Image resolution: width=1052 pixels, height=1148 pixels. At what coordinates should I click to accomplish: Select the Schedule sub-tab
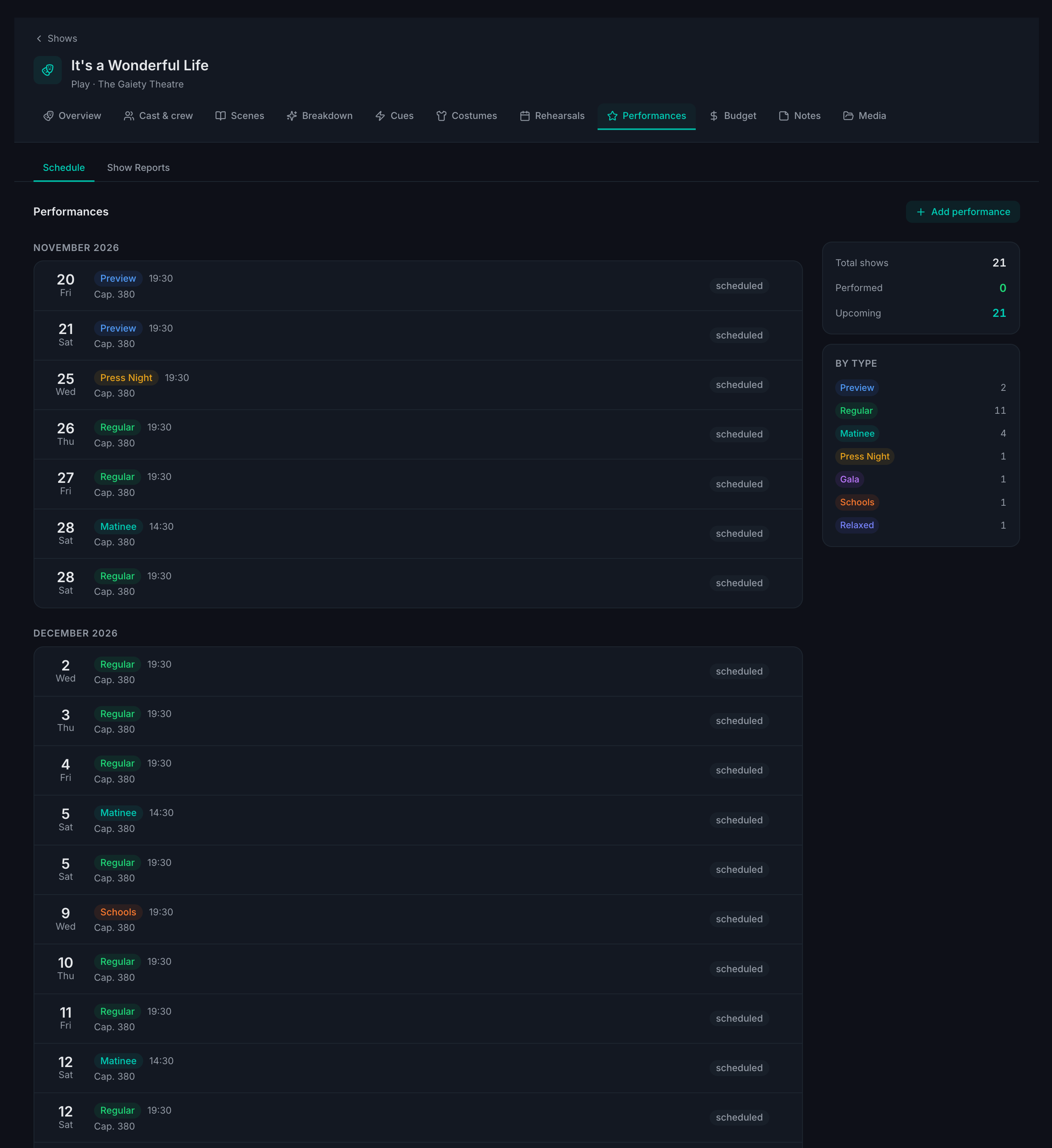(64, 168)
